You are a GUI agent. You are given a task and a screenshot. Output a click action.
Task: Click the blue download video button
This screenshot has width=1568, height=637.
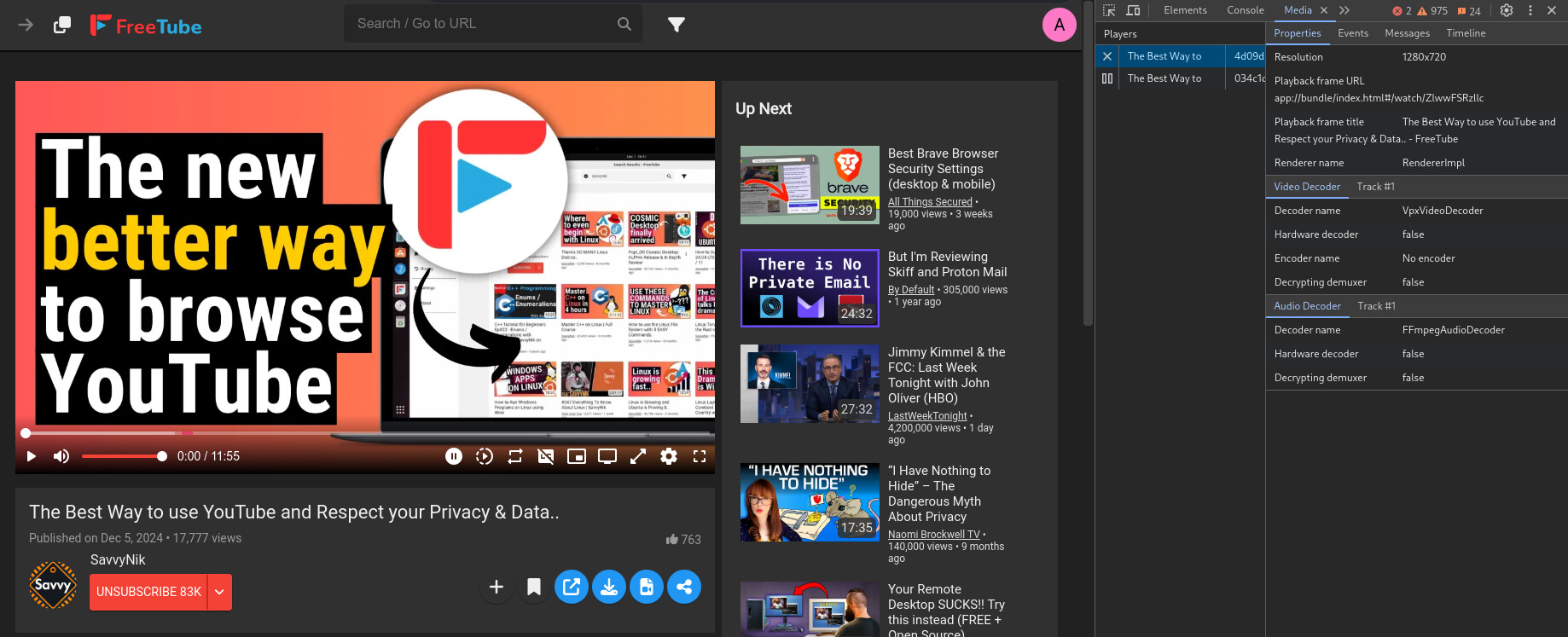click(609, 587)
